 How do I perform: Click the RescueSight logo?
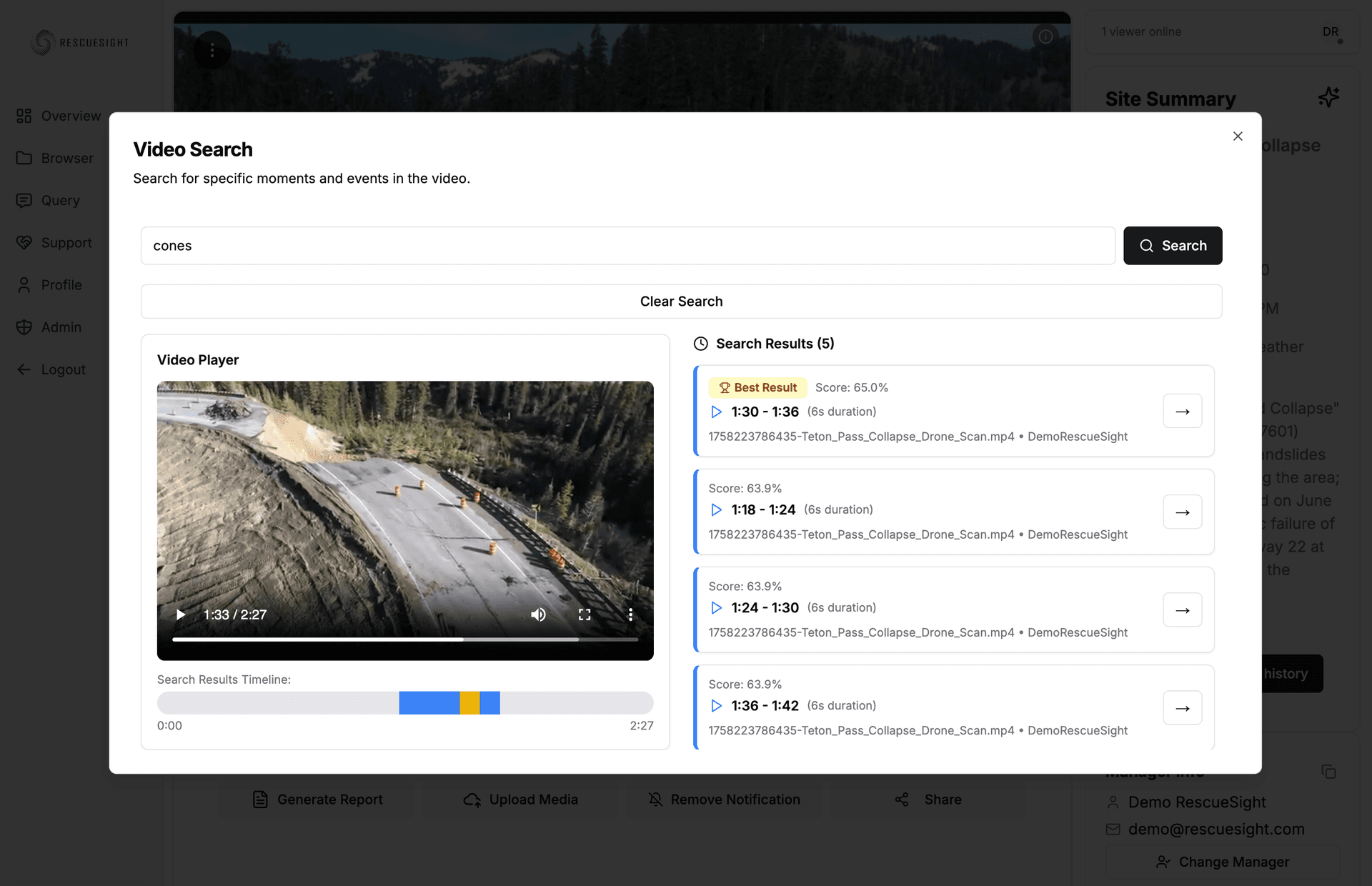tap(79, 42)
